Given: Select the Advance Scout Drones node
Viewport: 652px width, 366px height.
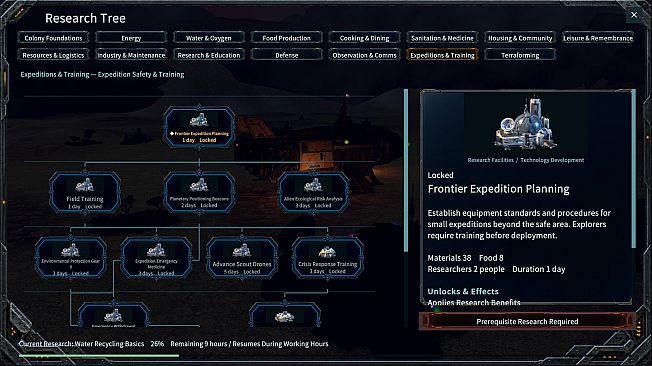Looking at the screenshot, I should pos(242,257).
